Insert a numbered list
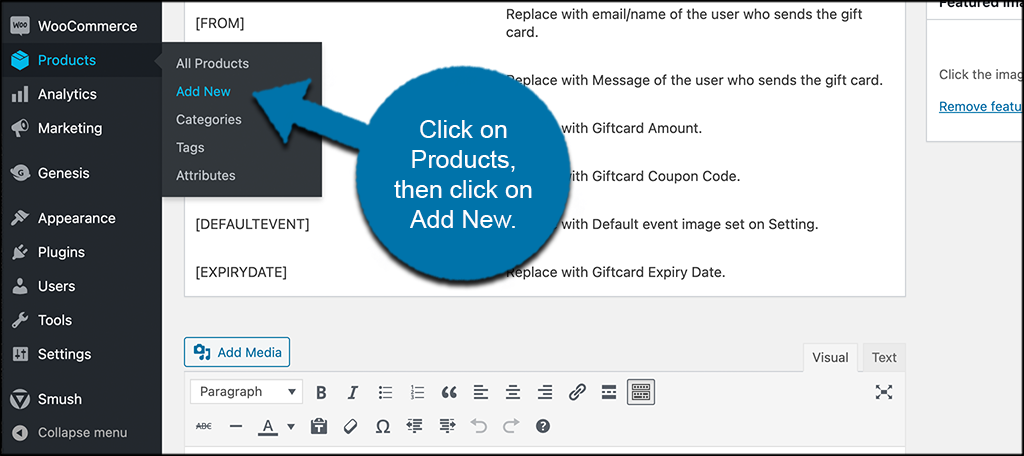This screenshot has width=1024, height=456. [417, 392]
